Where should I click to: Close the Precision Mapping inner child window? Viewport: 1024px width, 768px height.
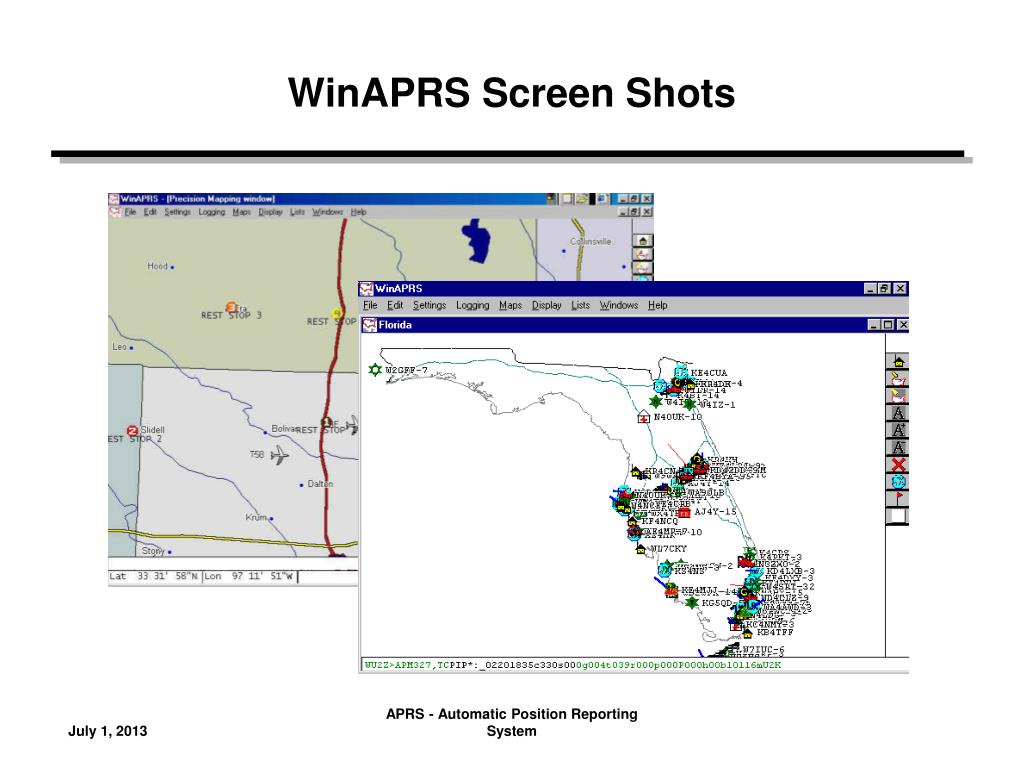coord(647,212)
